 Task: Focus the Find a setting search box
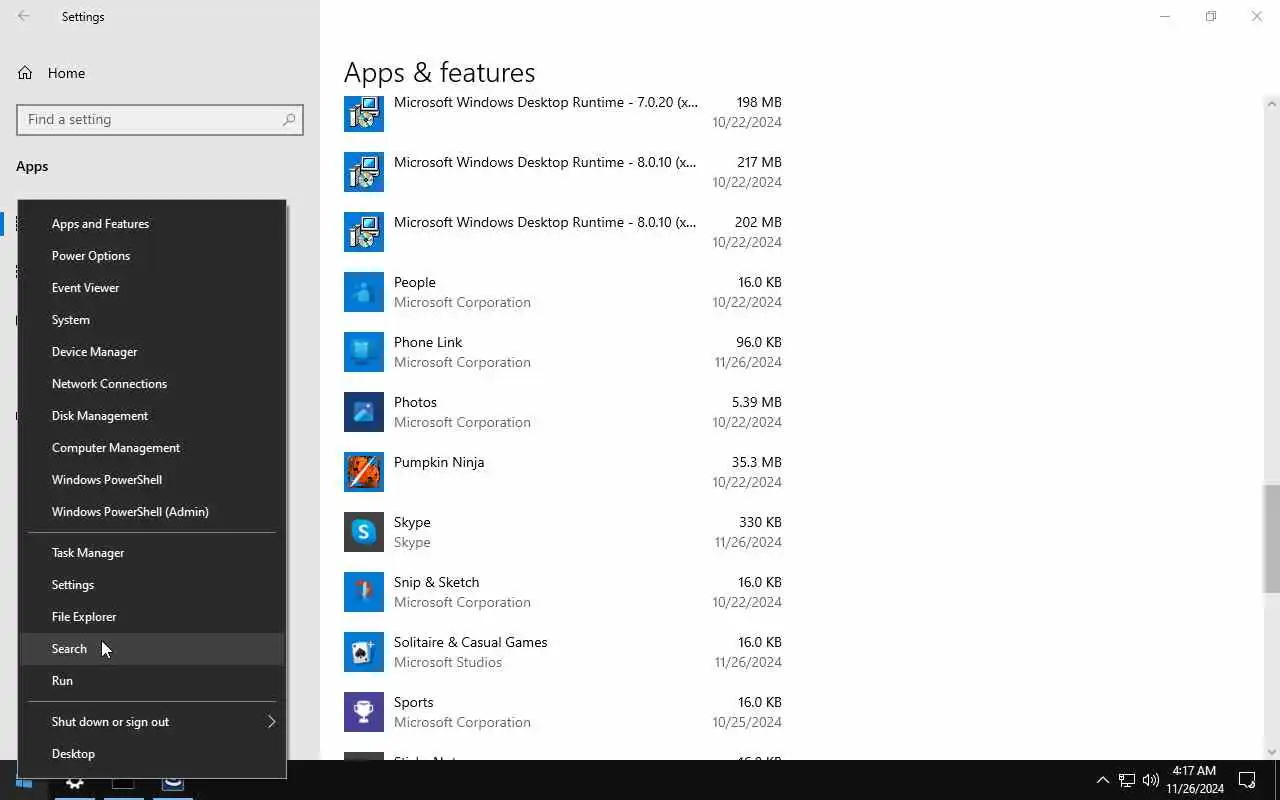(x=160, y=119)
